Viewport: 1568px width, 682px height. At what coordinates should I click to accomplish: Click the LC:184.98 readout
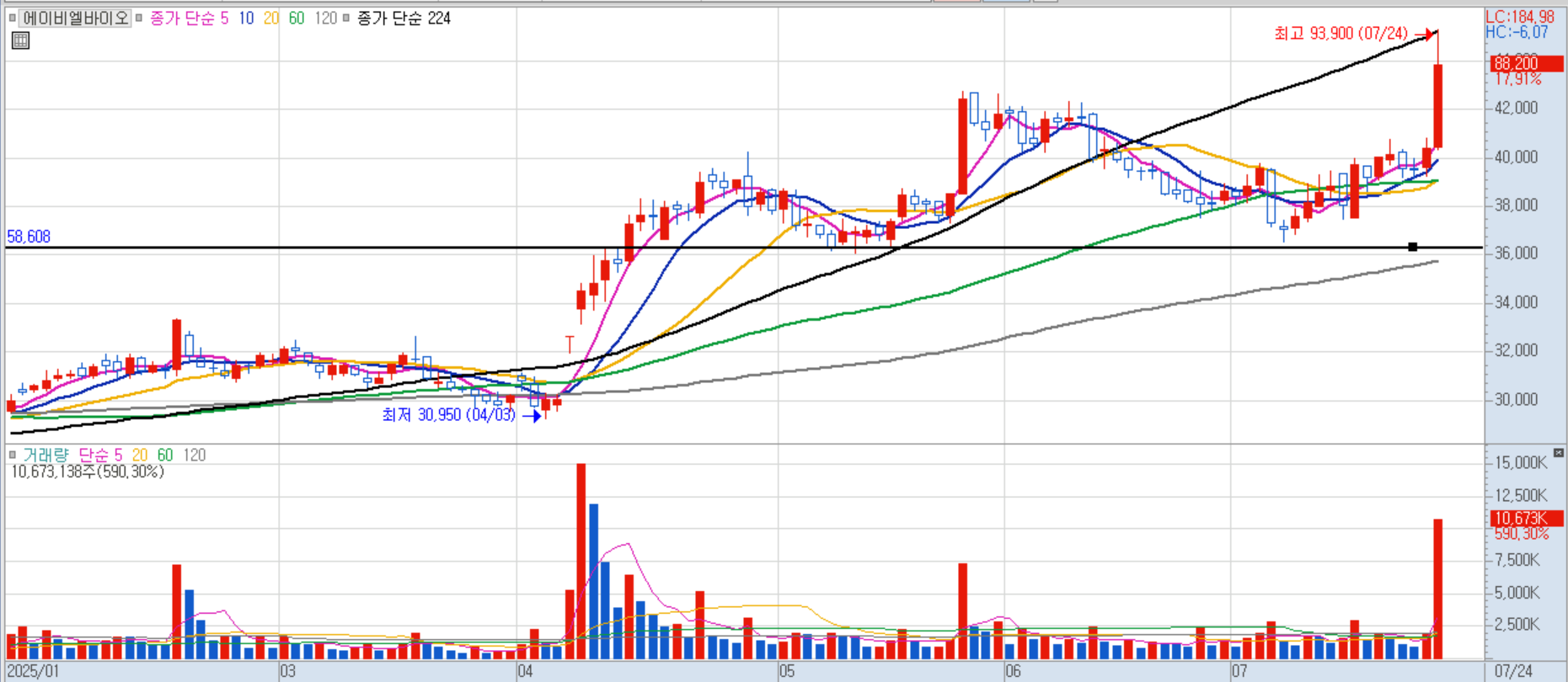(x=1519, y=17)
